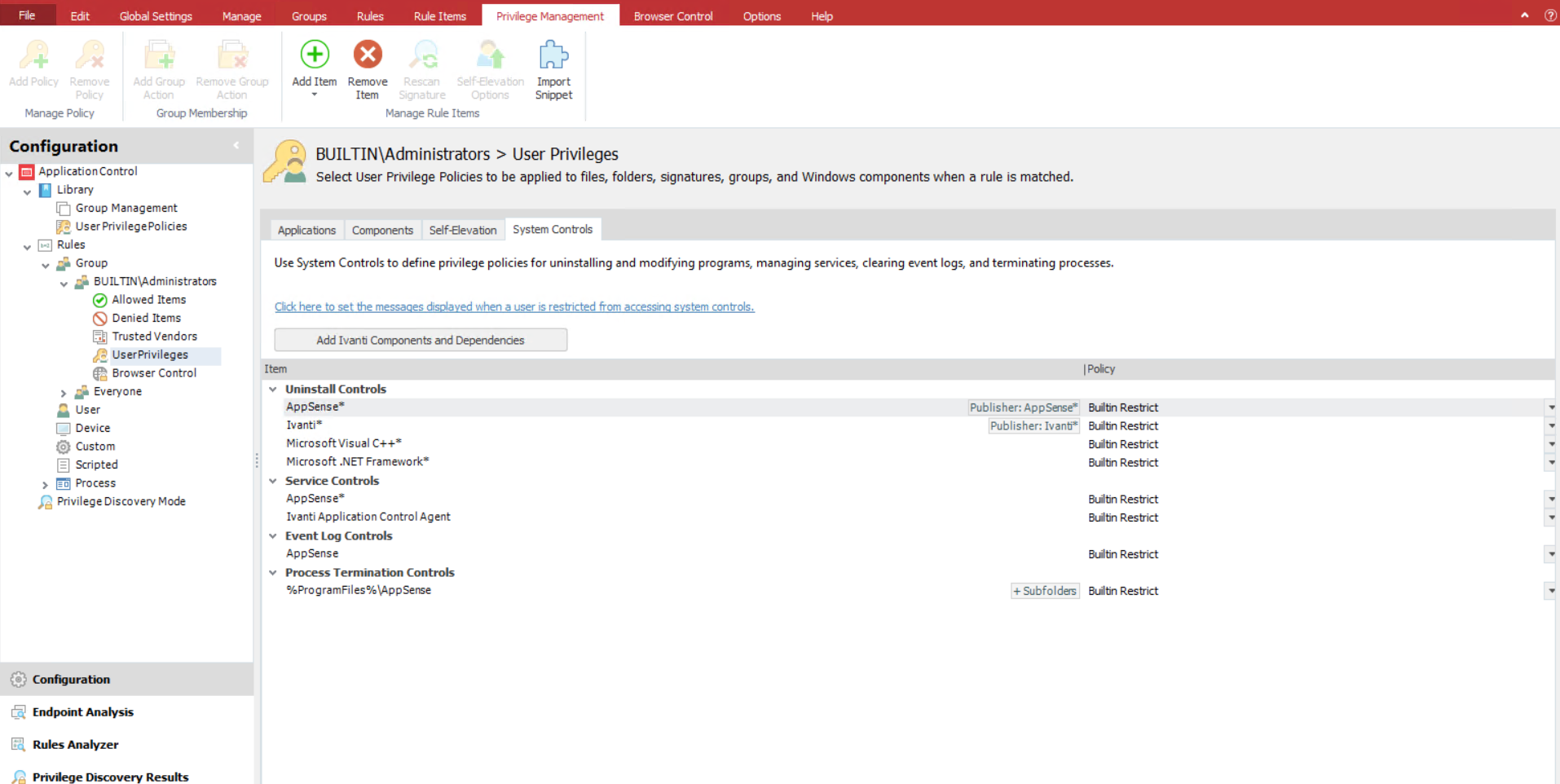Viewport: 1560px width, 784px height.
Task: Switch to the Self-Elevation tab
Action: click(x=462, y=231)
